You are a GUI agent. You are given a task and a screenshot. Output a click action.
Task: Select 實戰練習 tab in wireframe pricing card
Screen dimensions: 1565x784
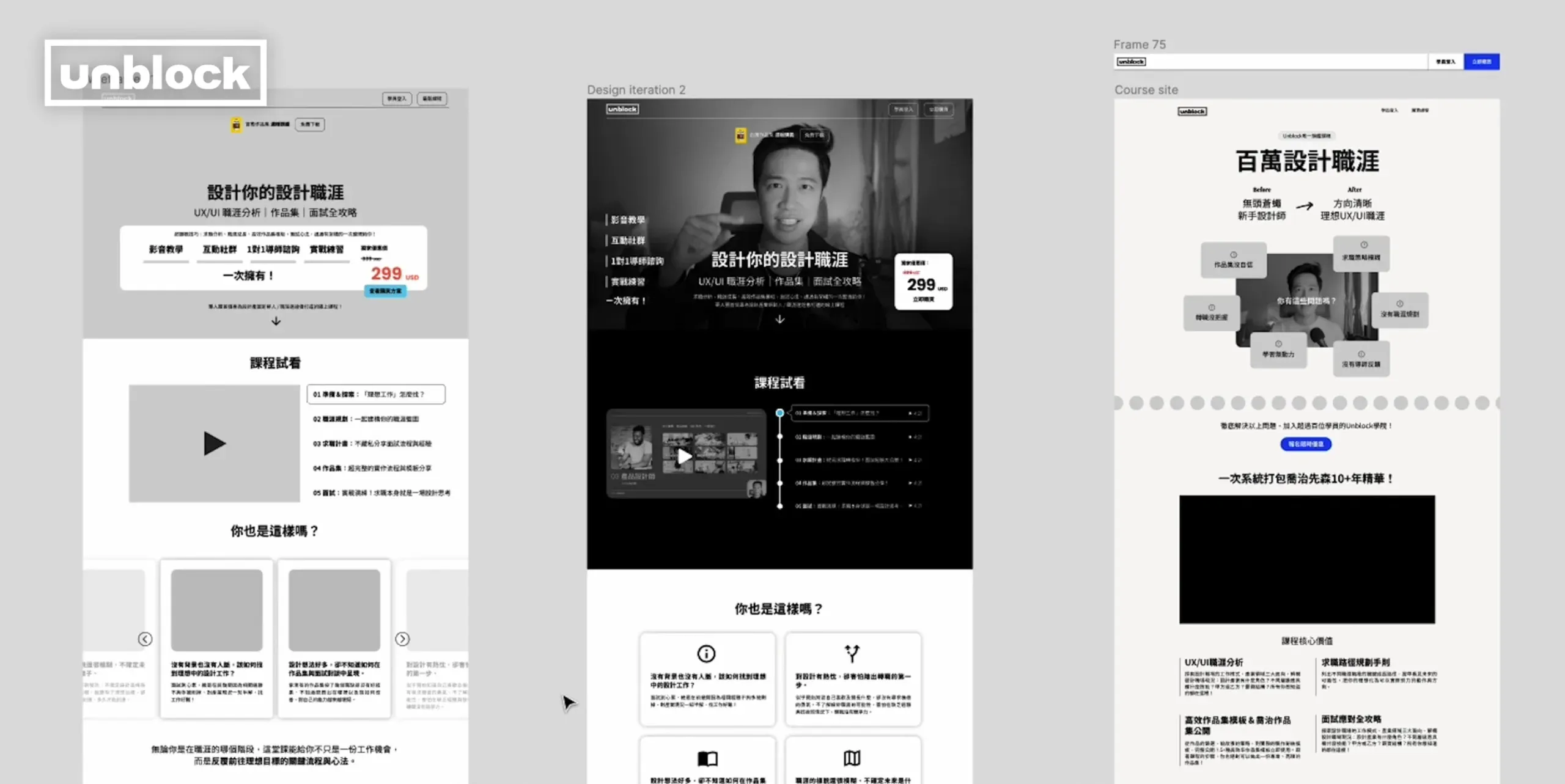[326, 249]
